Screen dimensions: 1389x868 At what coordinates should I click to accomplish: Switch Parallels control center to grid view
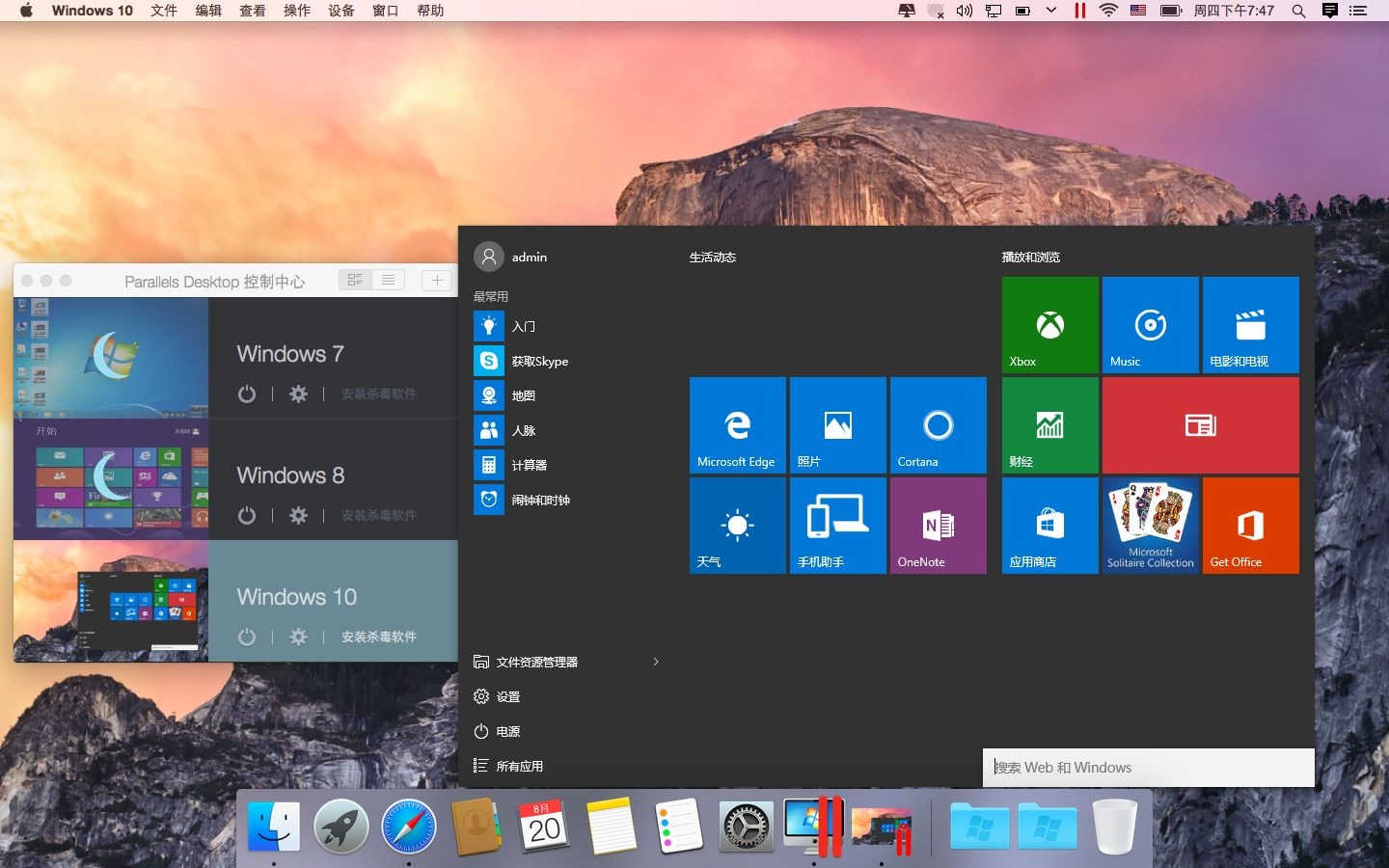355,280
